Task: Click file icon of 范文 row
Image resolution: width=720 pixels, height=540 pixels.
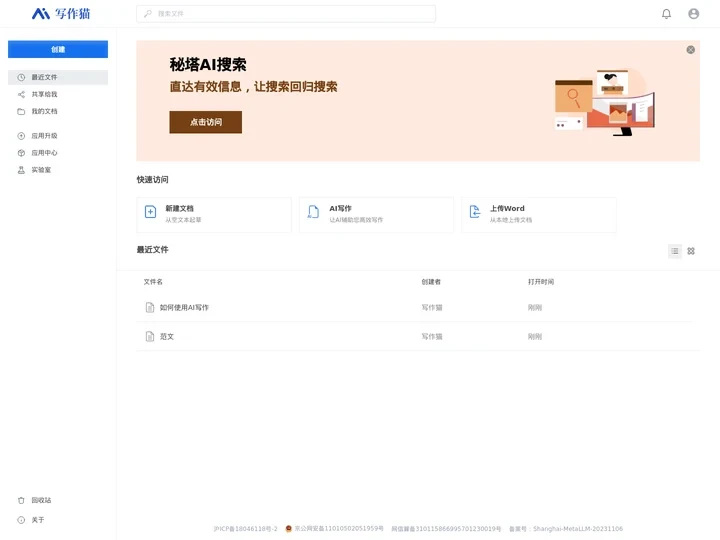Action: [x=150, y=337]
